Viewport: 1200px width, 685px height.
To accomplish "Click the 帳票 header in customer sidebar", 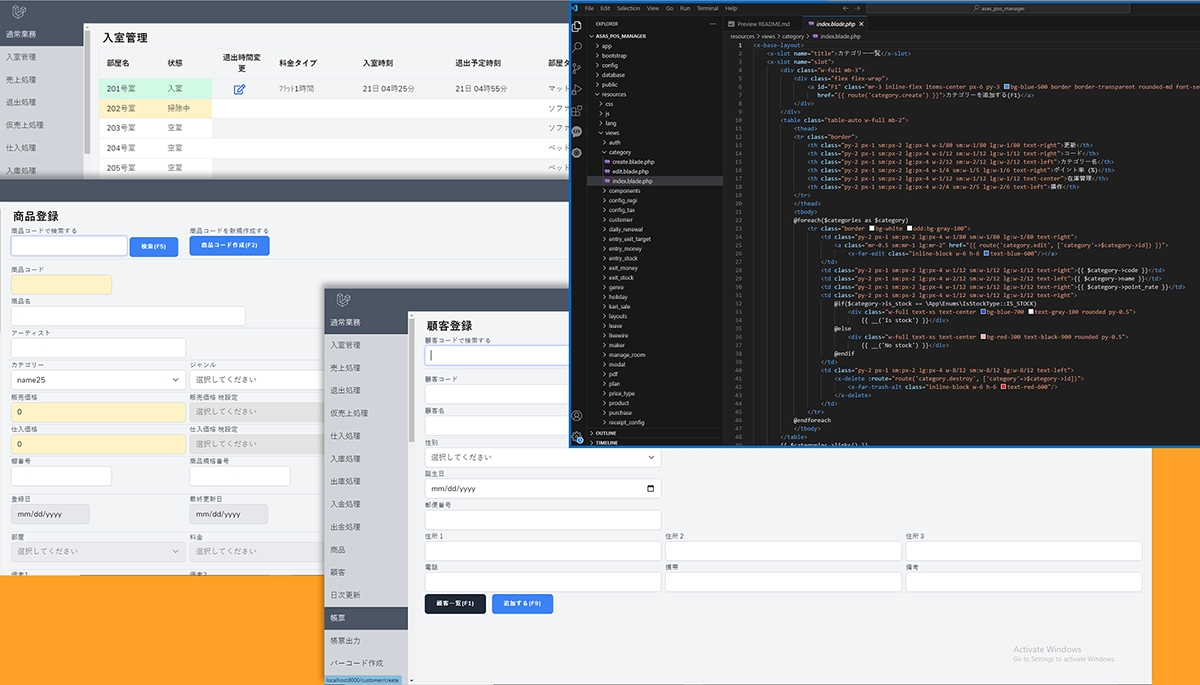I will (367, 618).
